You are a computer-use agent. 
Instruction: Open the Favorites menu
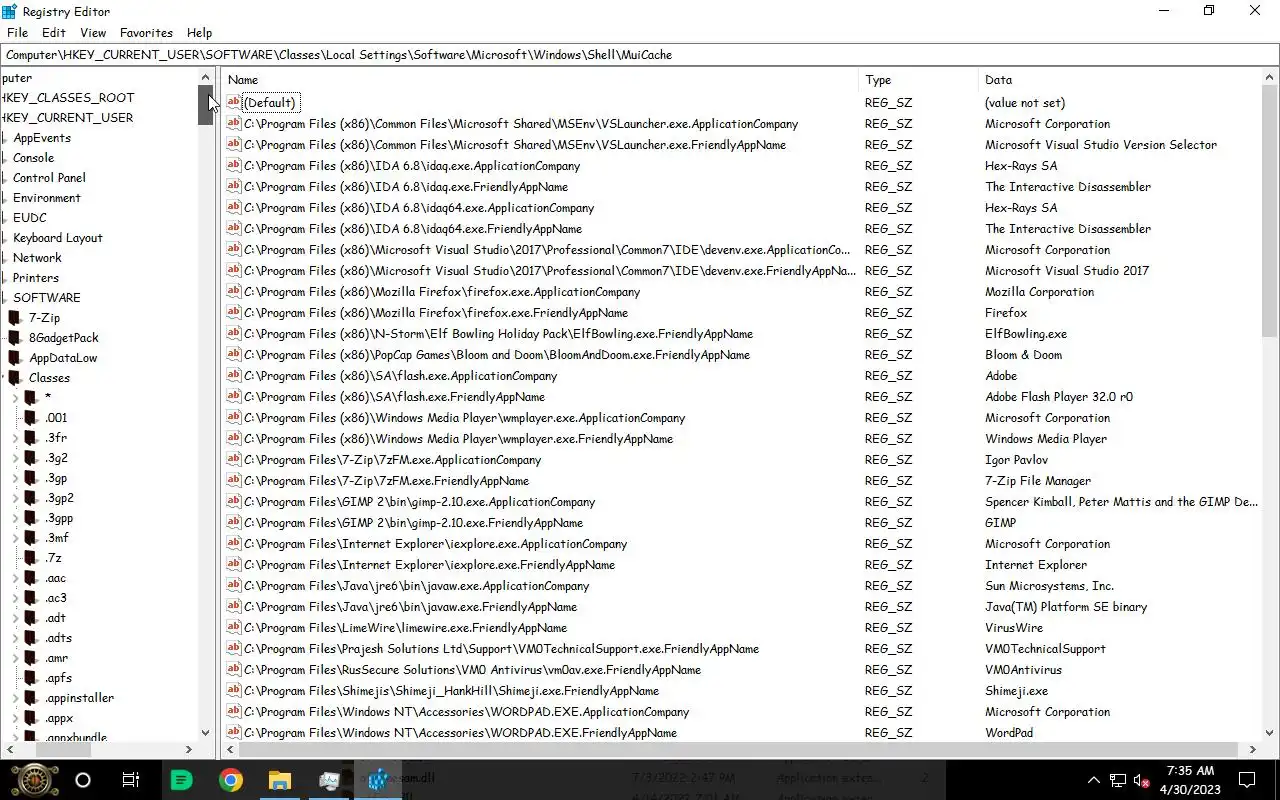click(x=146, y=32)
